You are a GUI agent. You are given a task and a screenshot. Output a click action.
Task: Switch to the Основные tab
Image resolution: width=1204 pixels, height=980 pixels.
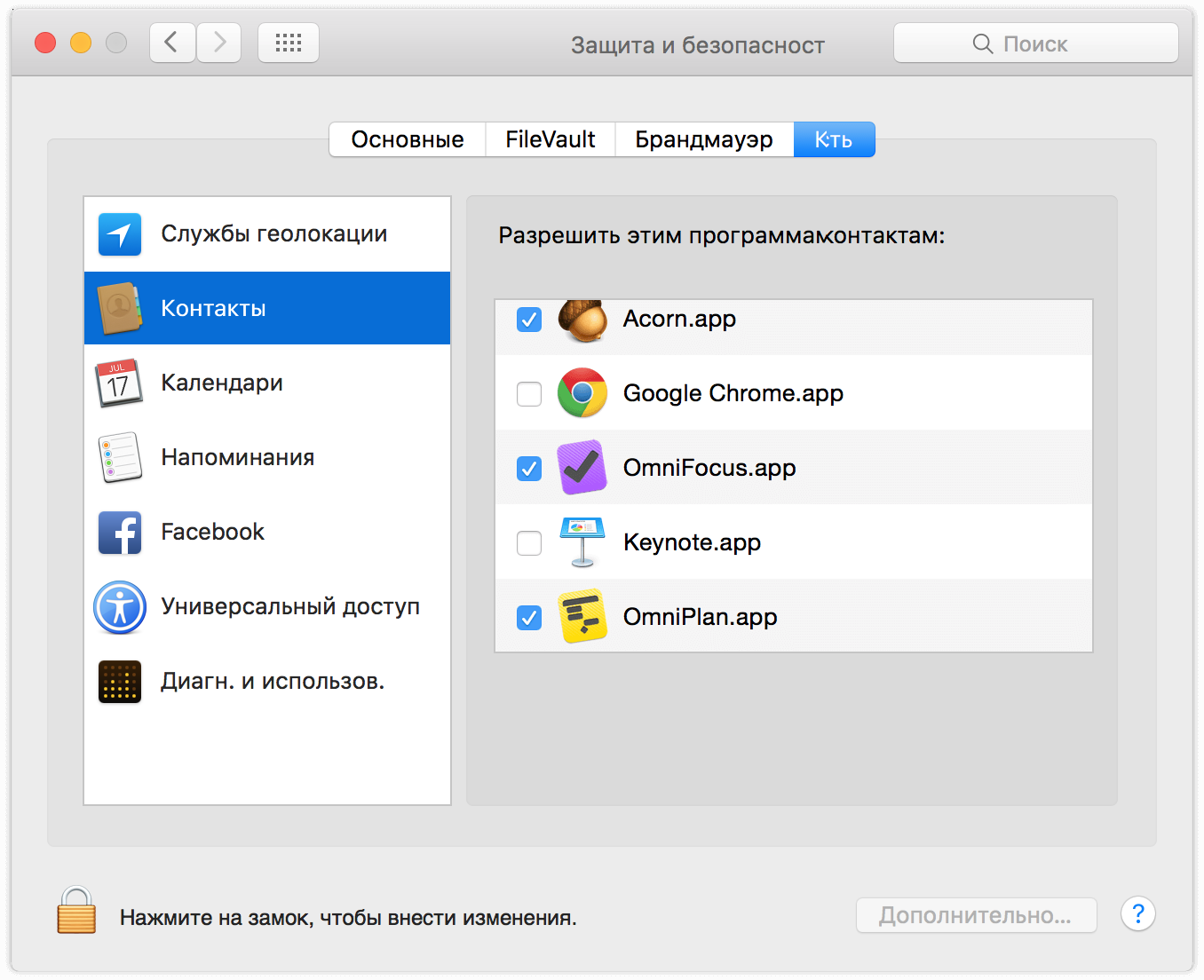408,139
